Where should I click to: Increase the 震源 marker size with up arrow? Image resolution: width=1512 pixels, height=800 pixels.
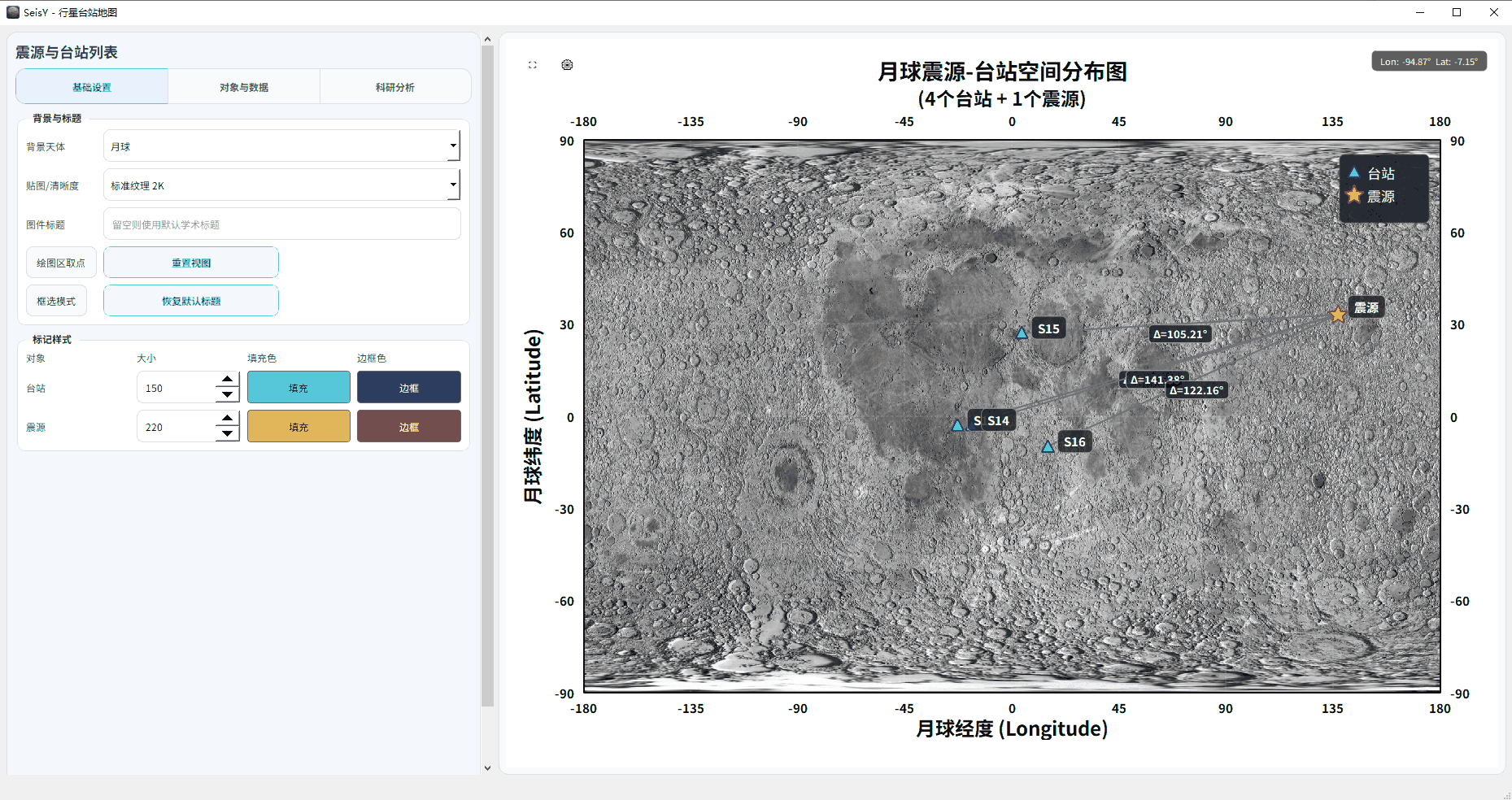pyautogui.click(x=228, y=419)
